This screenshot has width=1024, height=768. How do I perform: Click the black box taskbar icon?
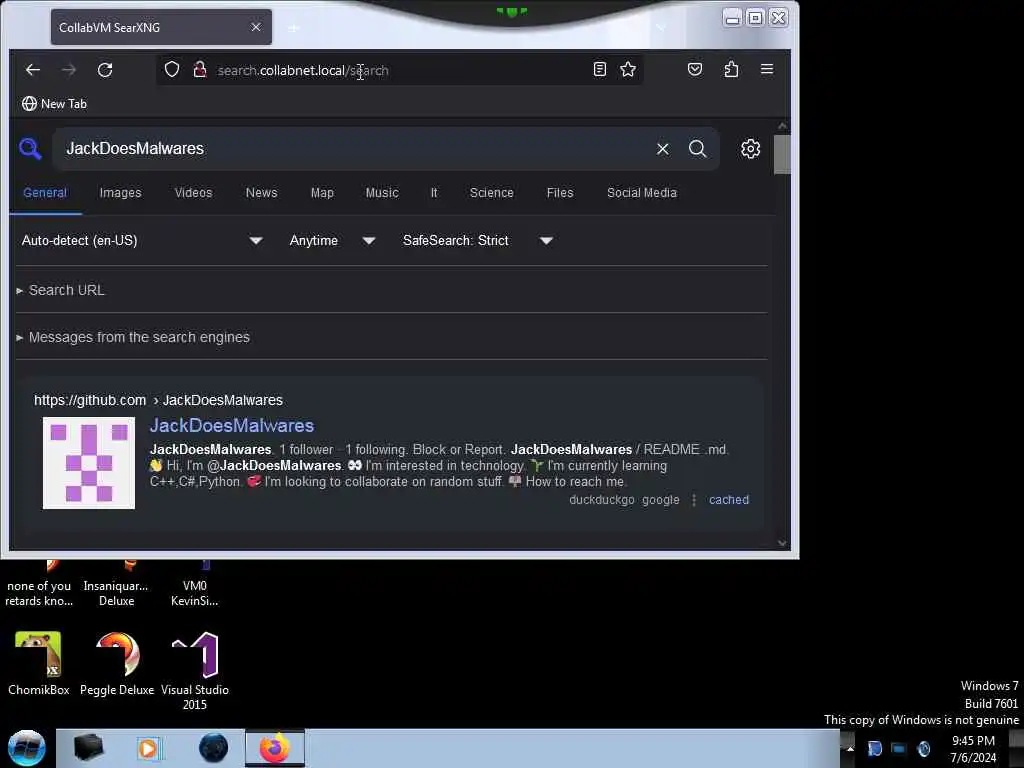click(x=88, y=748)
